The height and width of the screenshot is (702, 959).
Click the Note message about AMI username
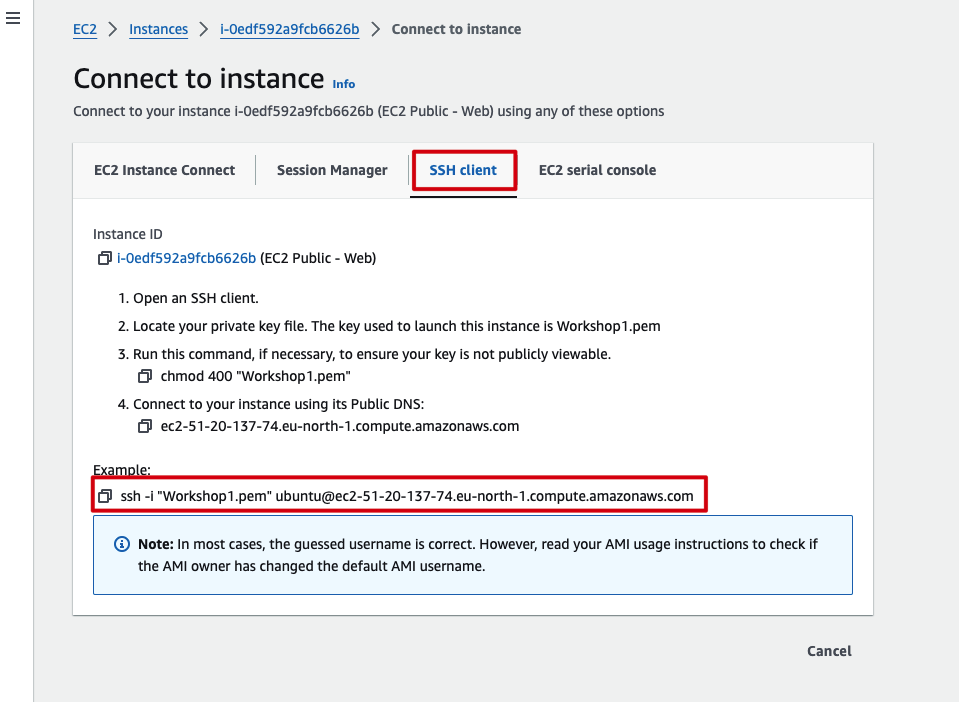(x=478, y=555)
